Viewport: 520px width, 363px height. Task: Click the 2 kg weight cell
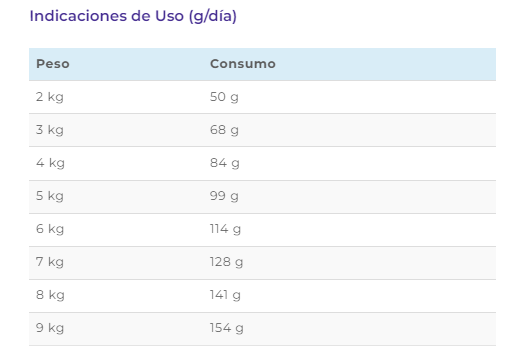tap(50, 97)
